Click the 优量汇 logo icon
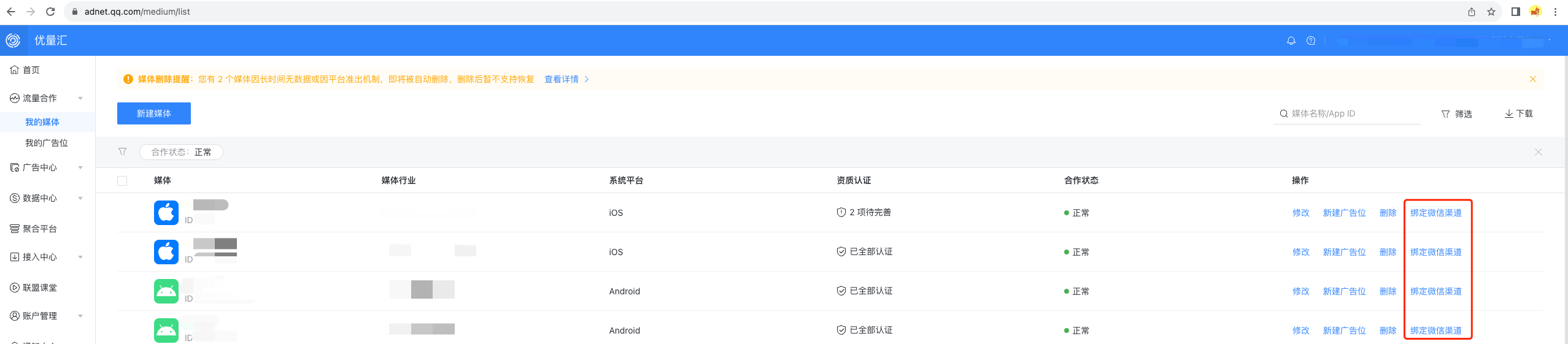 pyautogui.click(x=13, y=40)
